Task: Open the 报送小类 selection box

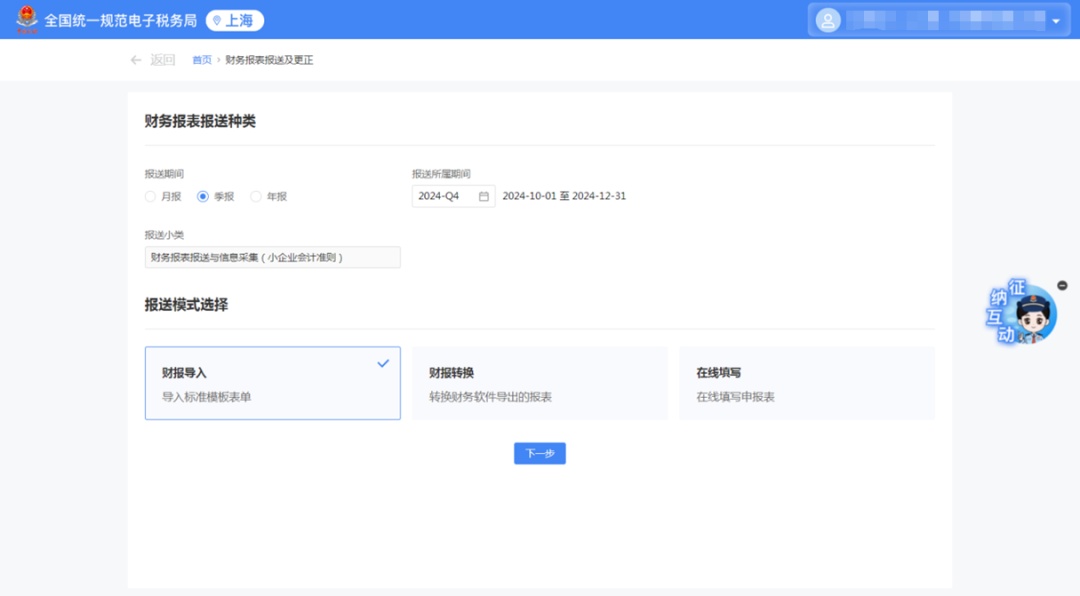Action: point(272,257)
